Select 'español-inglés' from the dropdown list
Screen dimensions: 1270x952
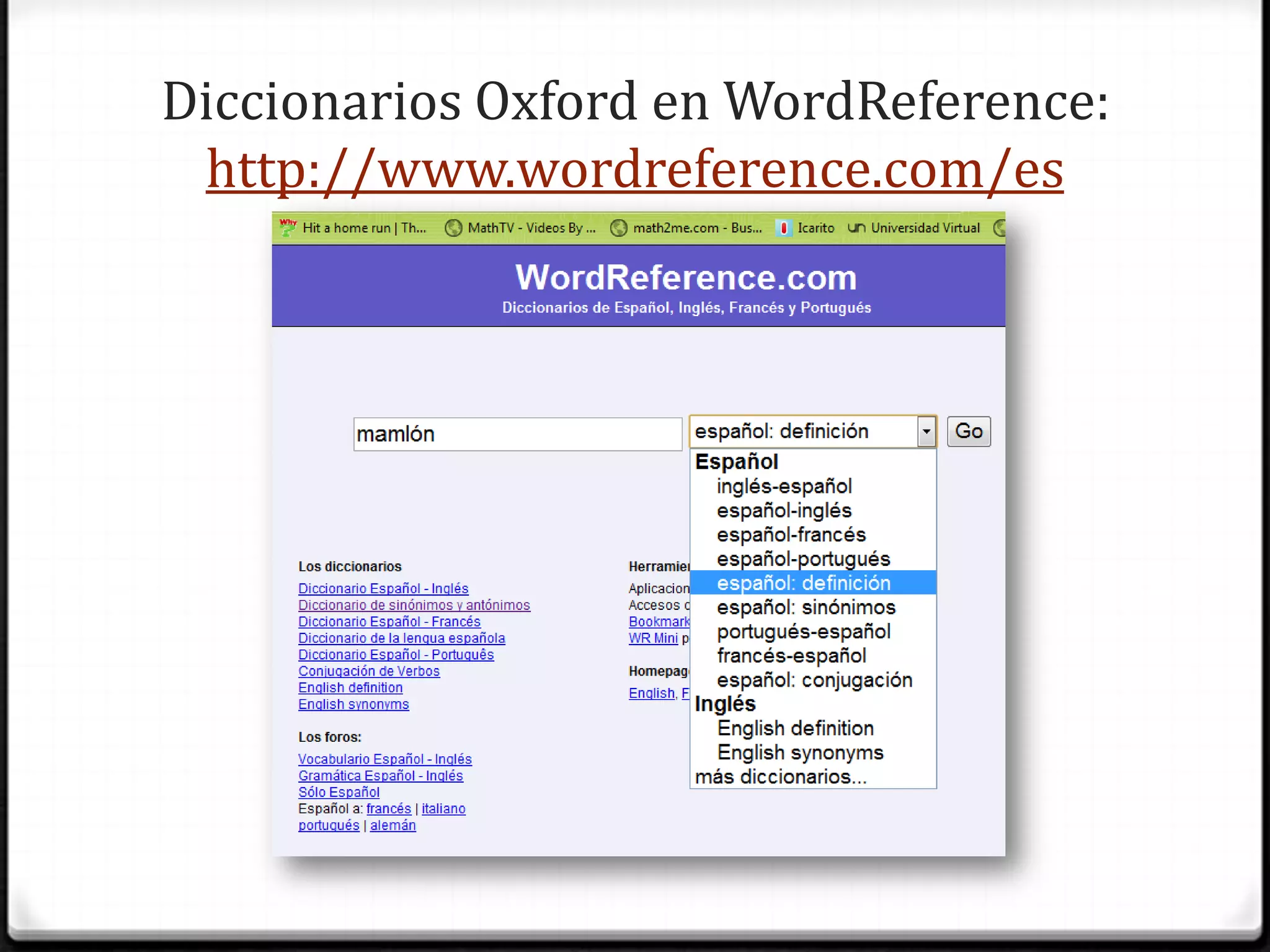[x=813, y=511]
